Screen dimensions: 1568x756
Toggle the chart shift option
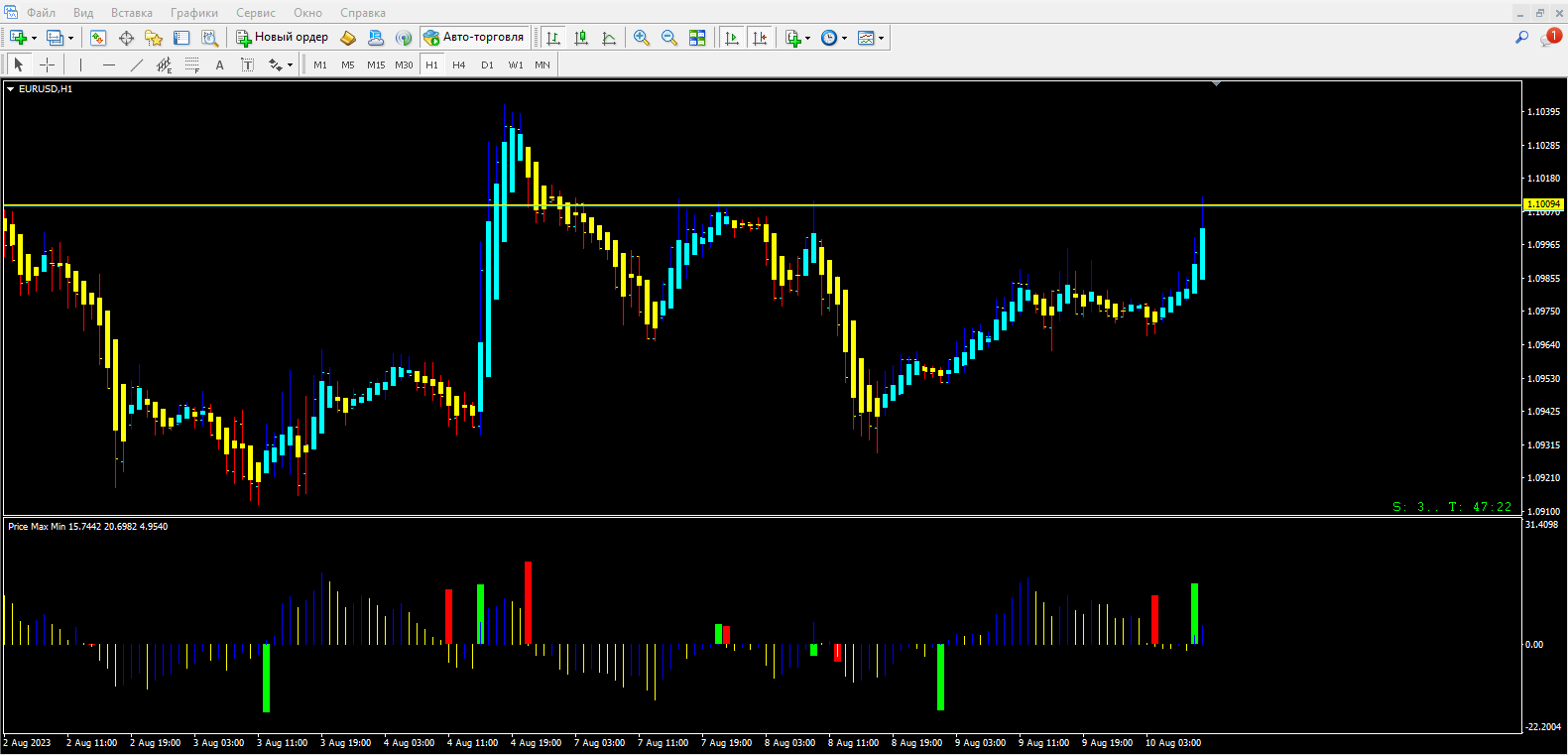coord(760,38)
